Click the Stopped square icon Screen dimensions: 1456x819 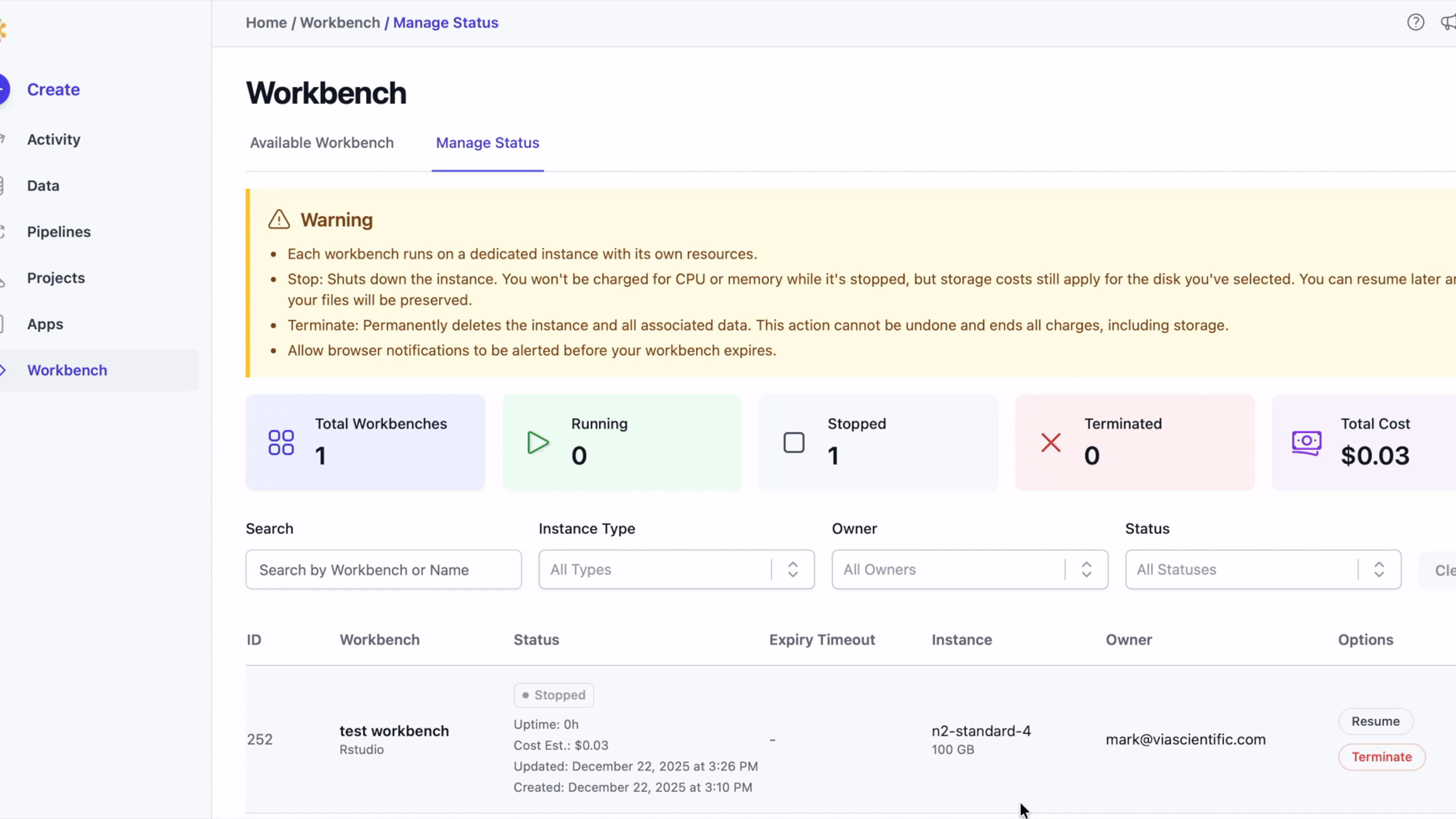[x=794, y=443]
